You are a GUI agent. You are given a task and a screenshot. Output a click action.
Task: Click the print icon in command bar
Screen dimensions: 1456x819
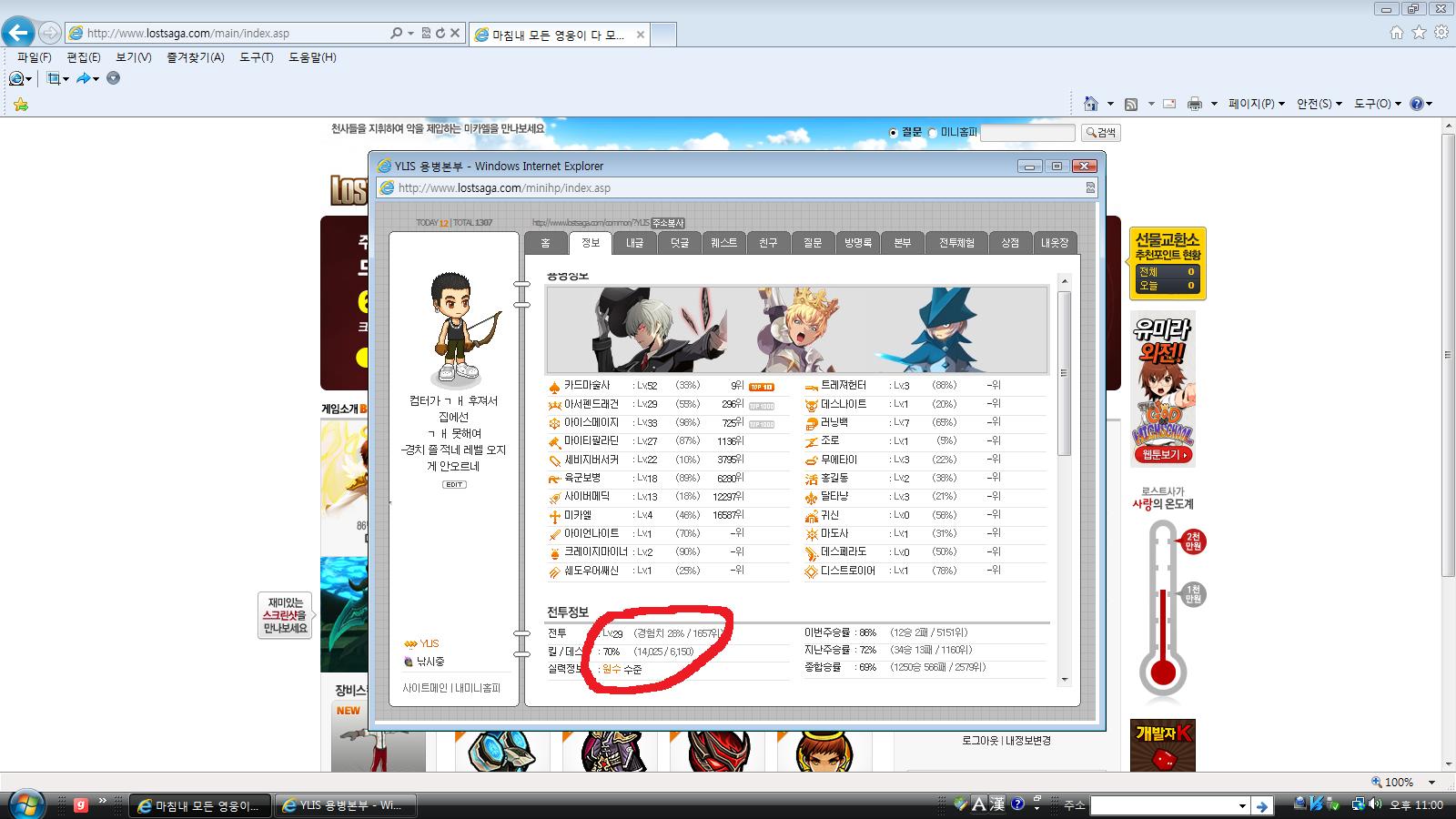[x=1195, y=104]
